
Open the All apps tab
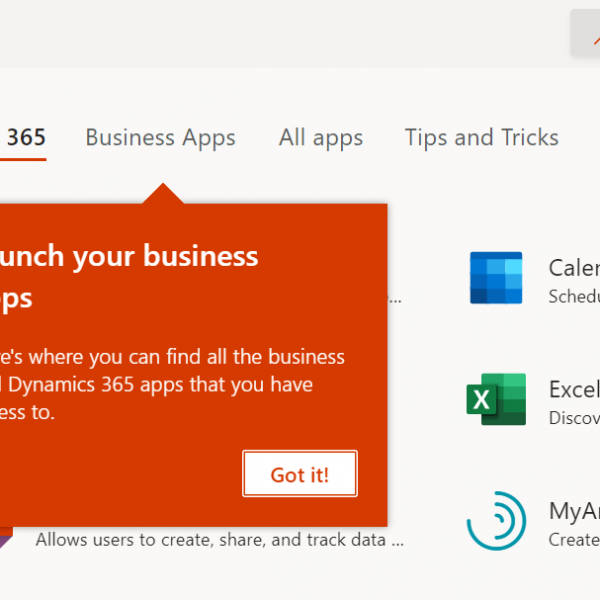point(321,138)
